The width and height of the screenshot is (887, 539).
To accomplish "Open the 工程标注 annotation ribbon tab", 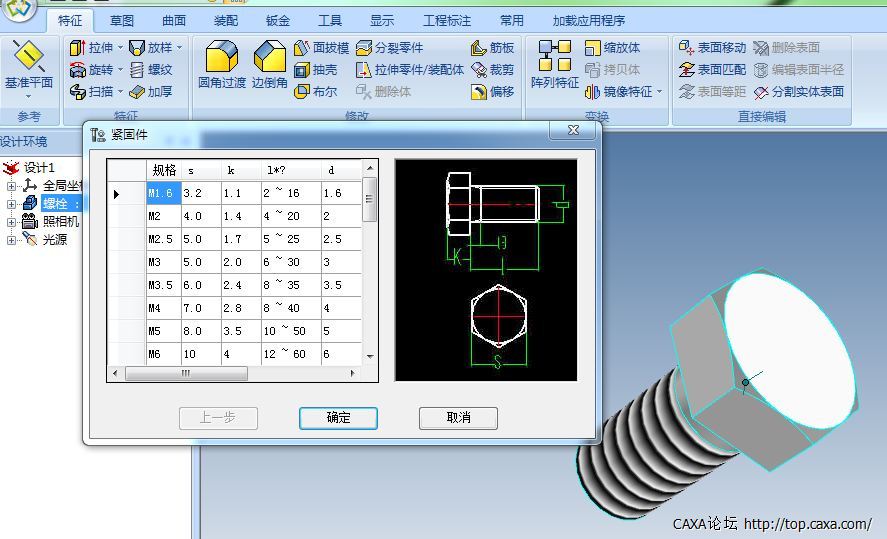I will pyautogui.click(x=447, y=20).
